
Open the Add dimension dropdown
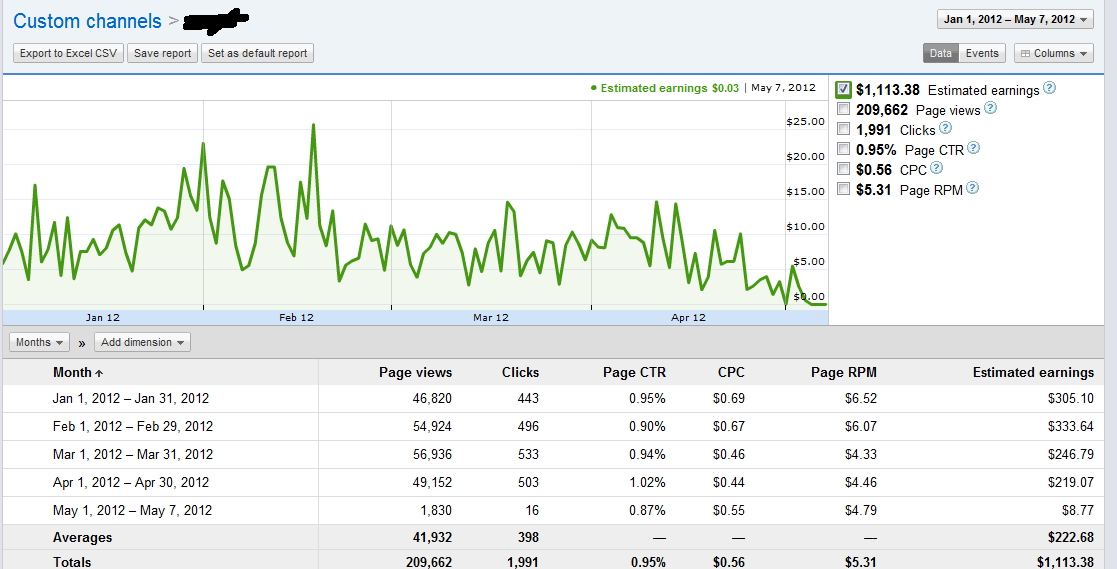(142, 342)
